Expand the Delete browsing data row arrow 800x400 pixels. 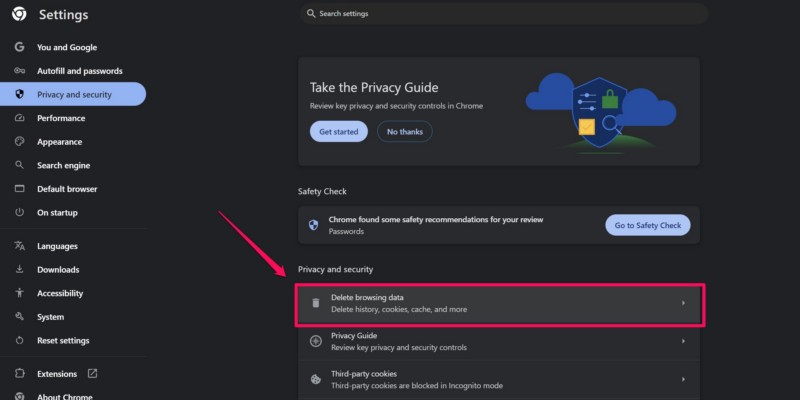(x=683, y=303)
